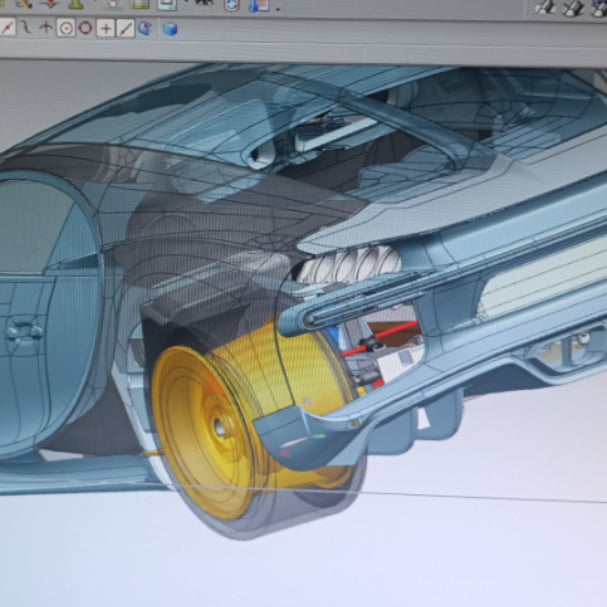Enable the Mid Point snap arrow icon
The height and width of the screenshot is (607, 607).
46,28
